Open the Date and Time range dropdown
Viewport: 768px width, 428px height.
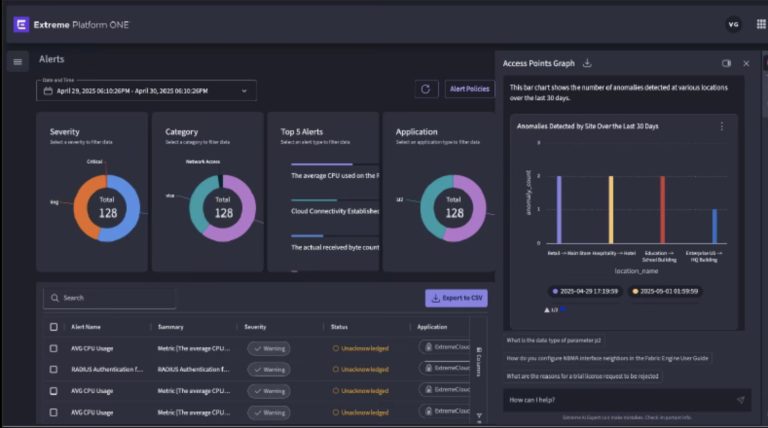[146, 91]
